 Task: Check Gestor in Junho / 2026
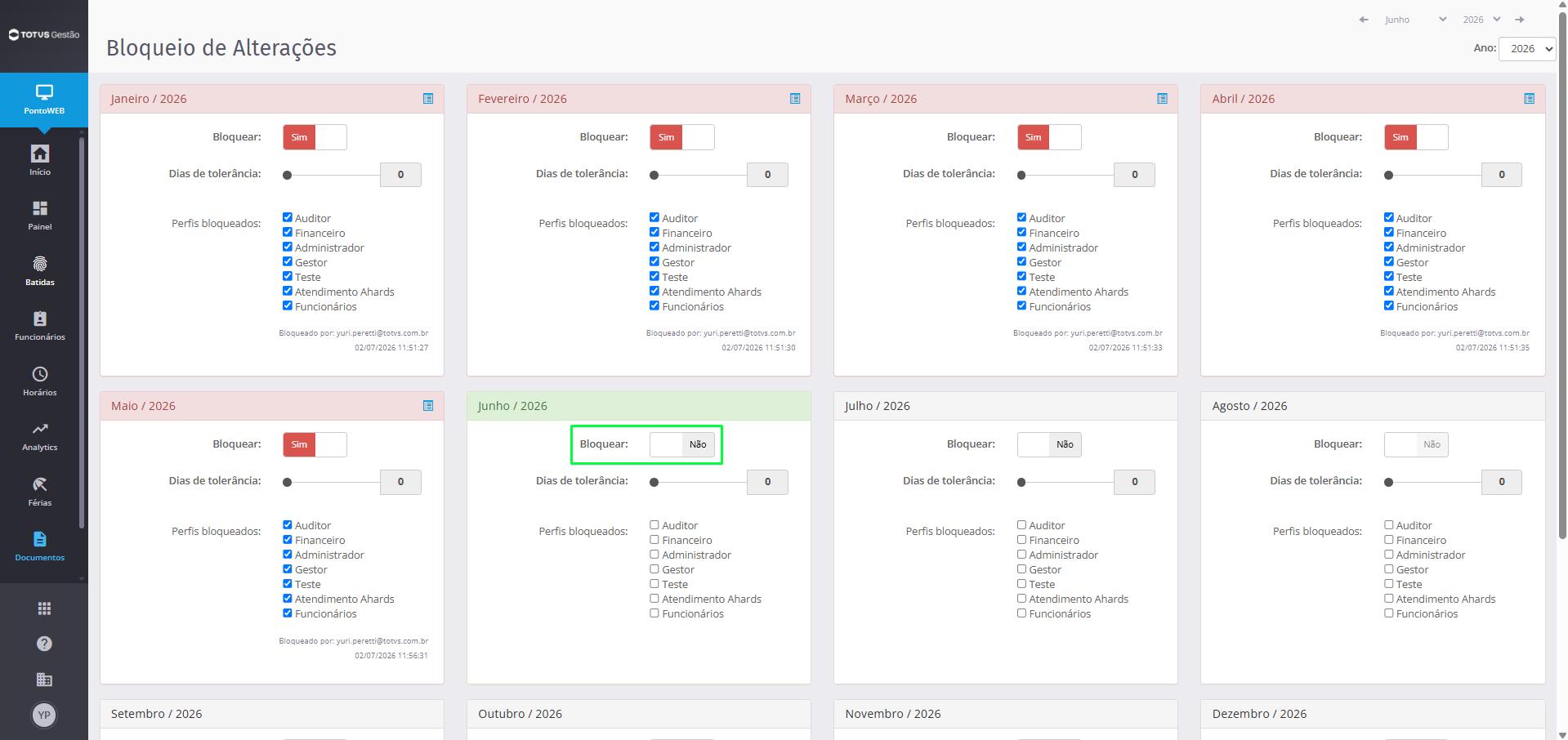coord(654,568)
